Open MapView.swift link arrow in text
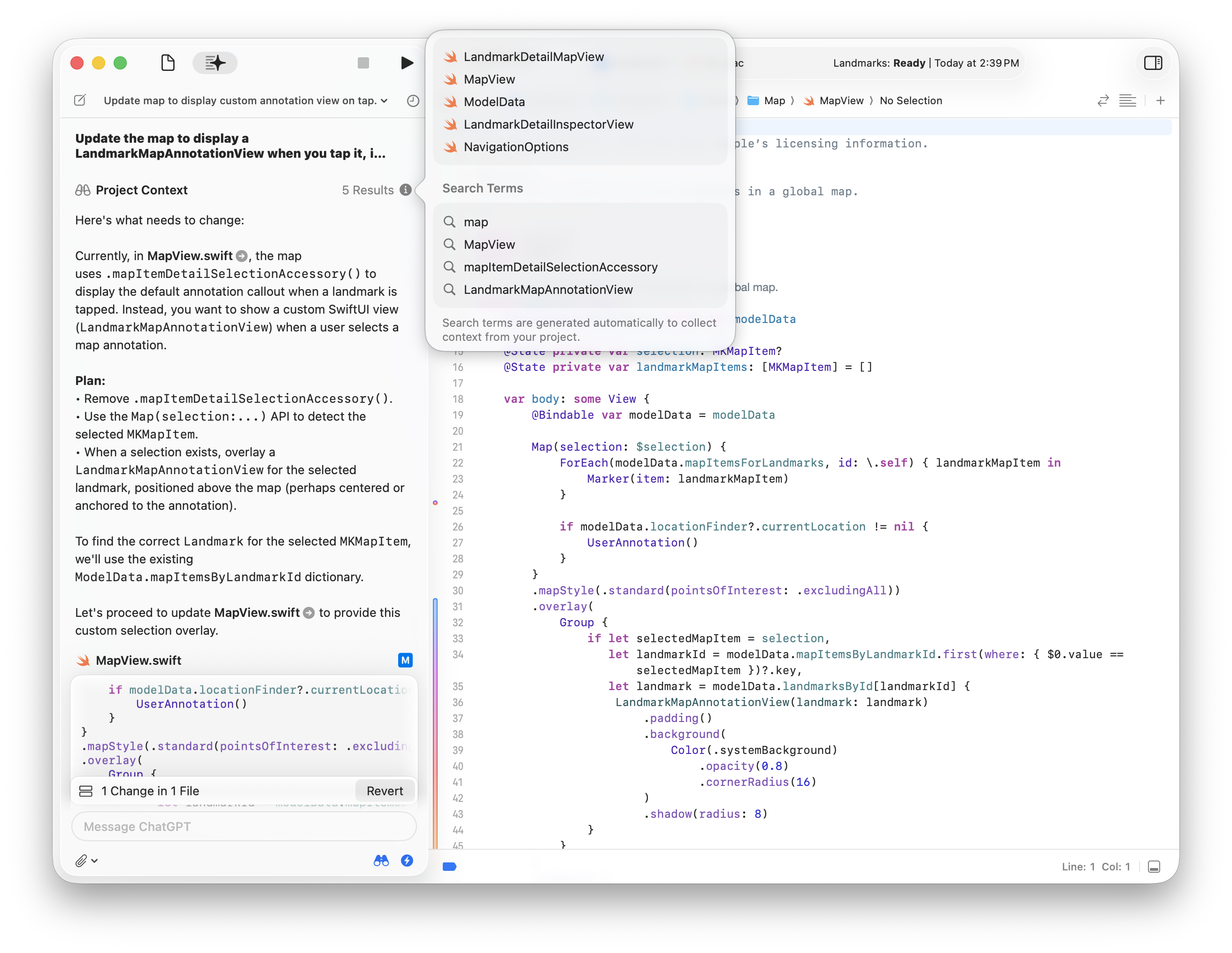This screenshot has height=953, width=1232. [x=241, y=256]
